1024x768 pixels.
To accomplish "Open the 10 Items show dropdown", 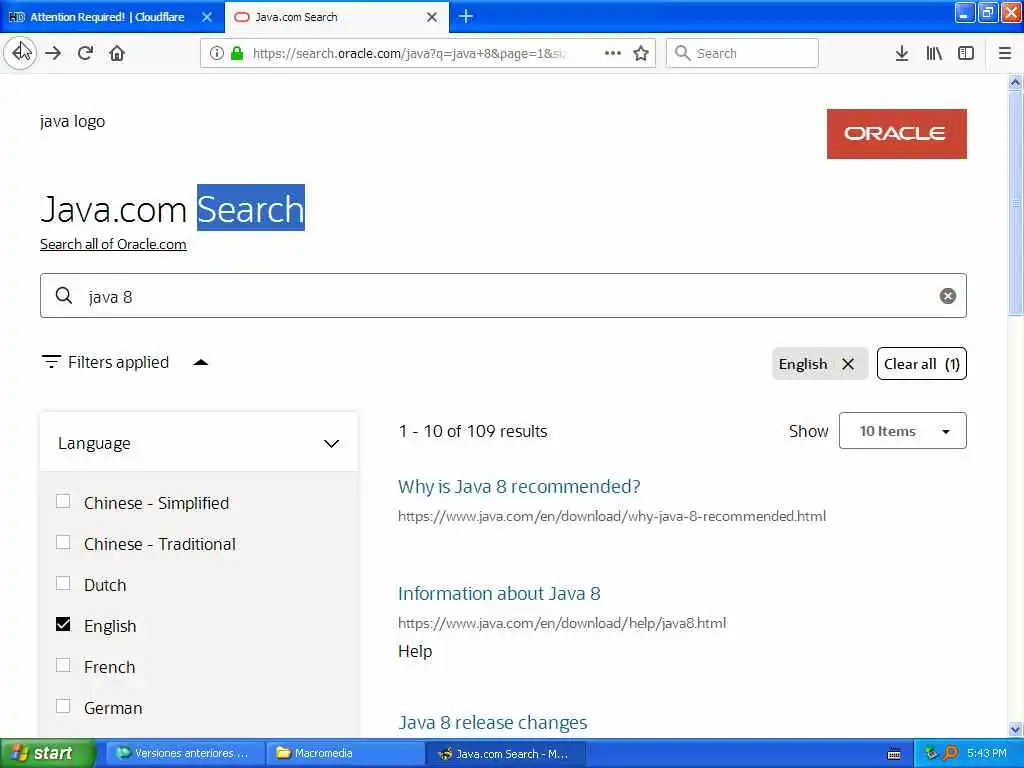I will pos(902,431).
